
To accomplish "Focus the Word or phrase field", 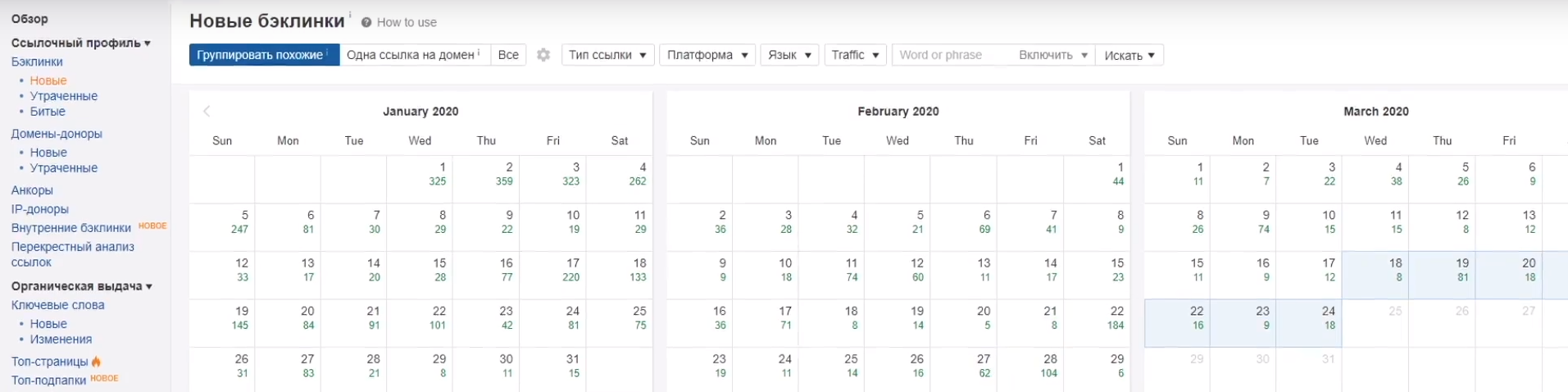I will click(951, 55).
